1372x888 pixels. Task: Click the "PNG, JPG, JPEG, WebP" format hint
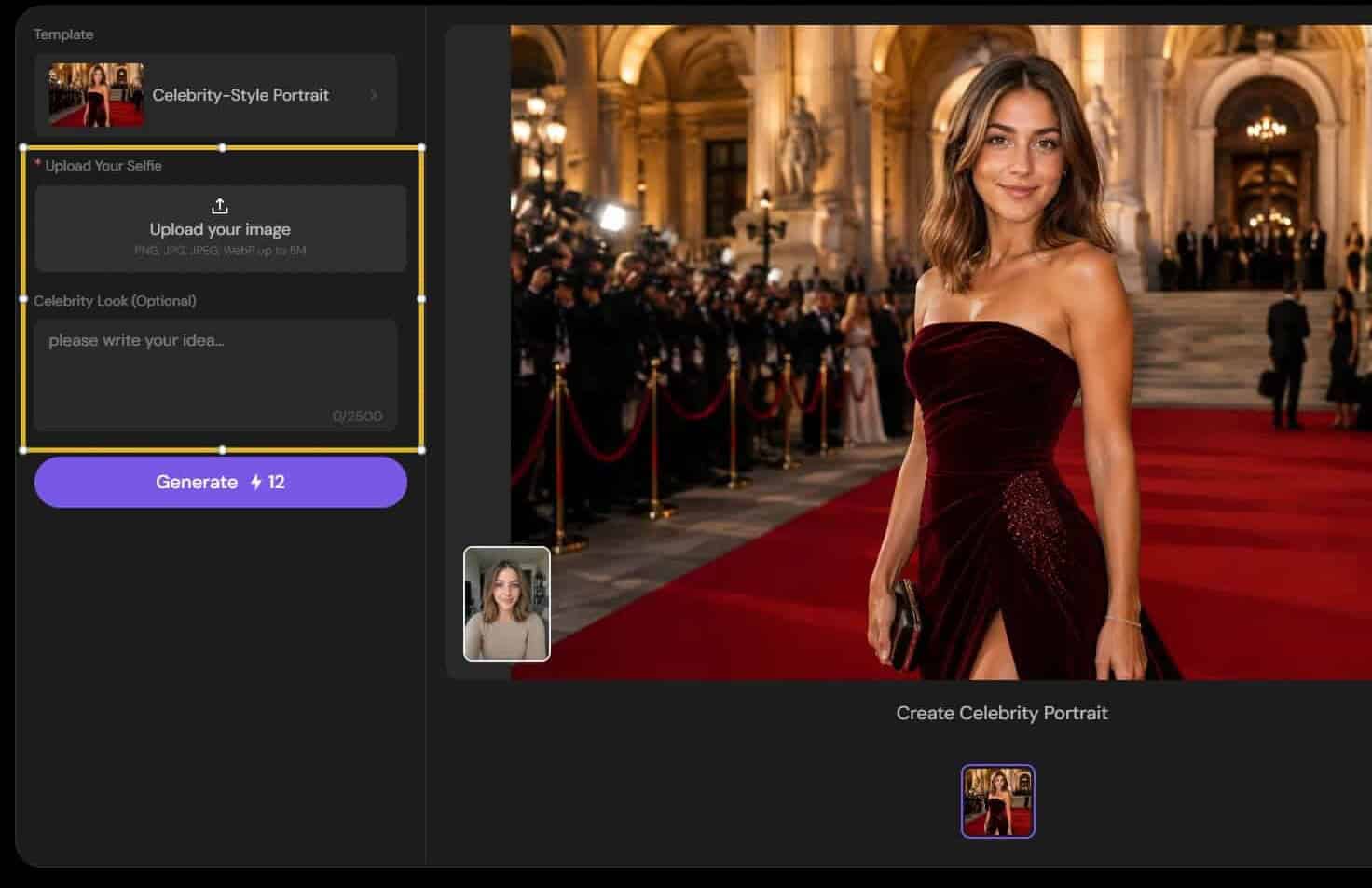pos(220,251)
